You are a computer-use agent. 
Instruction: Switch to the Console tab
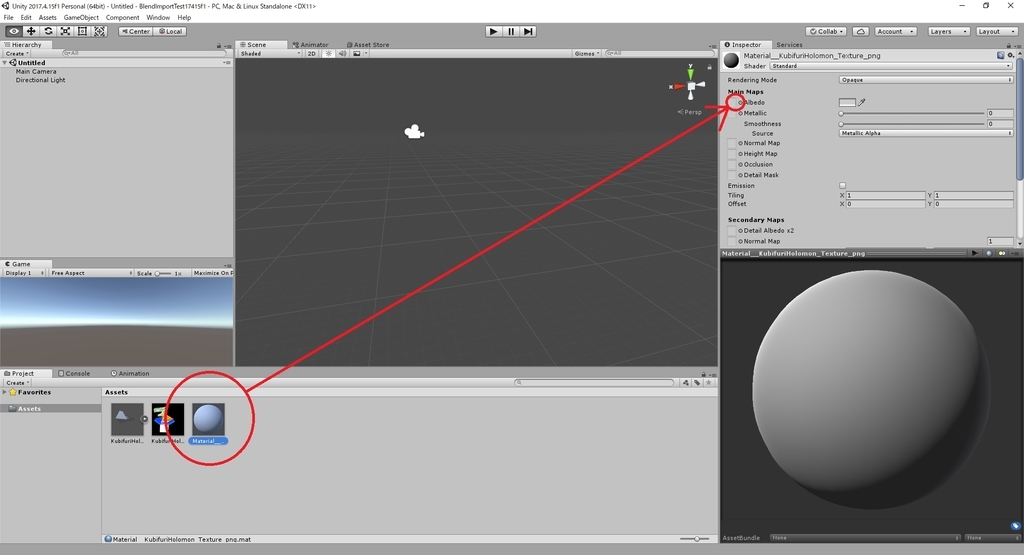click(74, 373)
